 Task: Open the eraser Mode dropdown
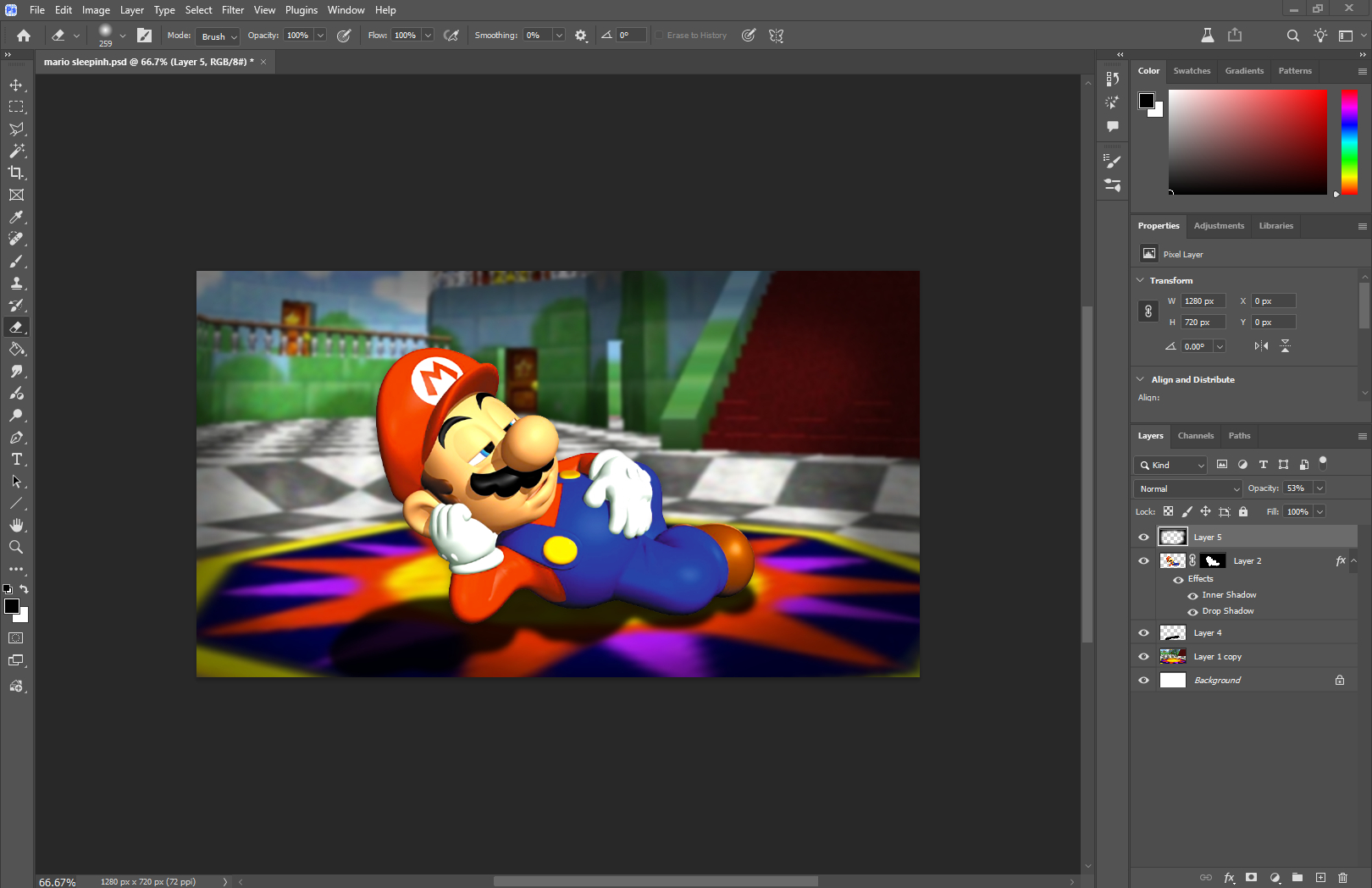click(x=219, y=36)
